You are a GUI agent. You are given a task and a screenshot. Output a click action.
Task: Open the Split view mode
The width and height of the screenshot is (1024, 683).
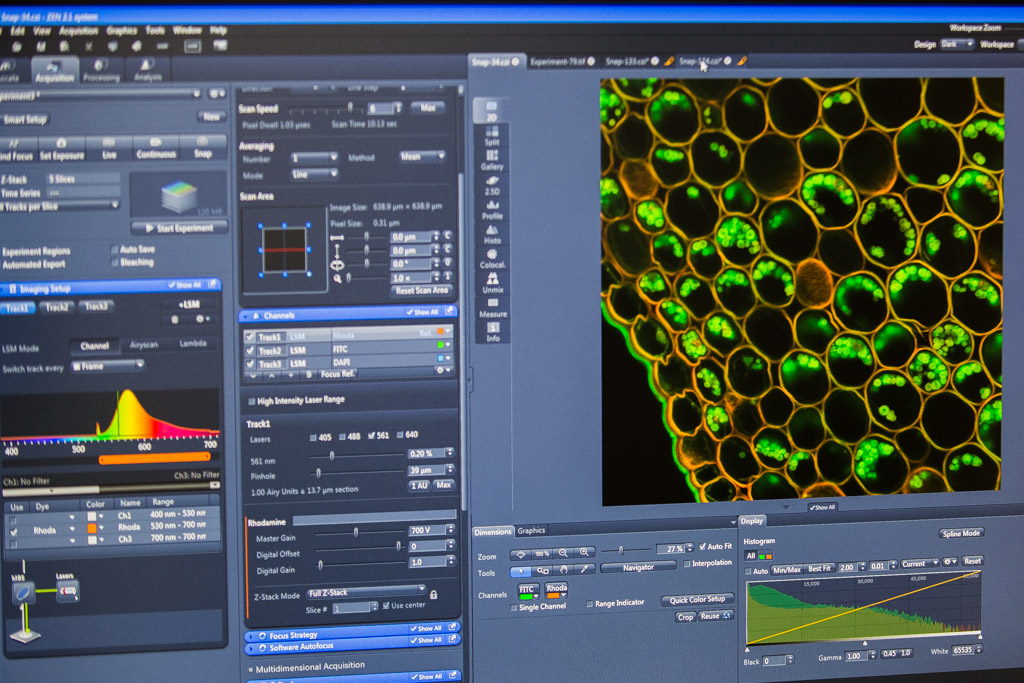tap(492, 136)
